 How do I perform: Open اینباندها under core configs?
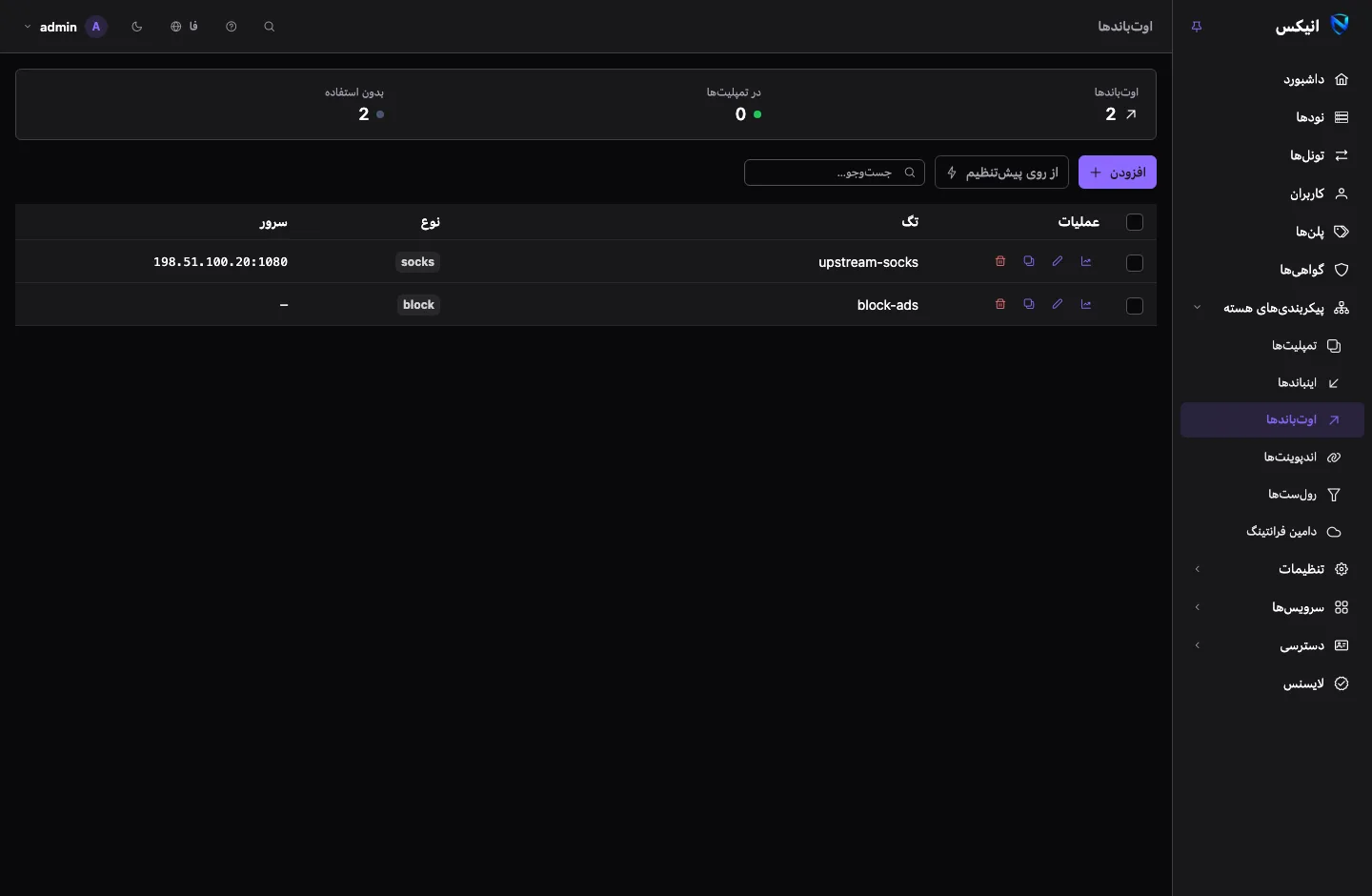tap(1273, 382)
